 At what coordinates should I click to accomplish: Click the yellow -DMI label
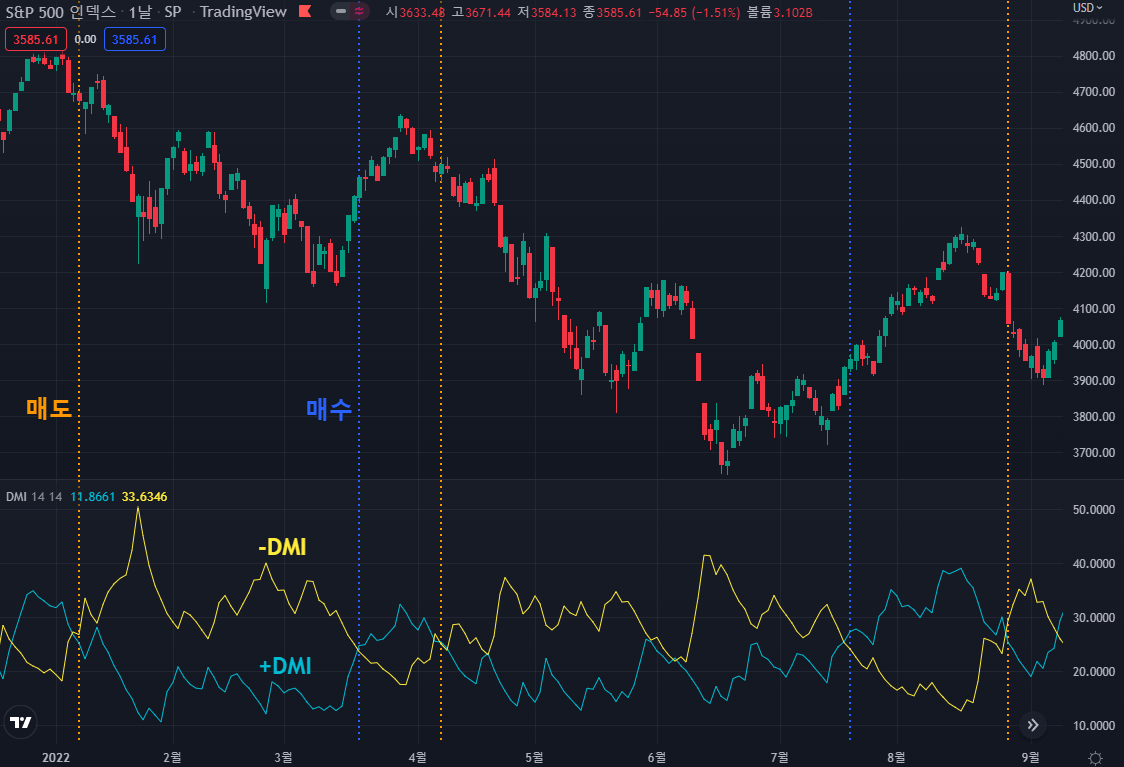pos(282,547)
